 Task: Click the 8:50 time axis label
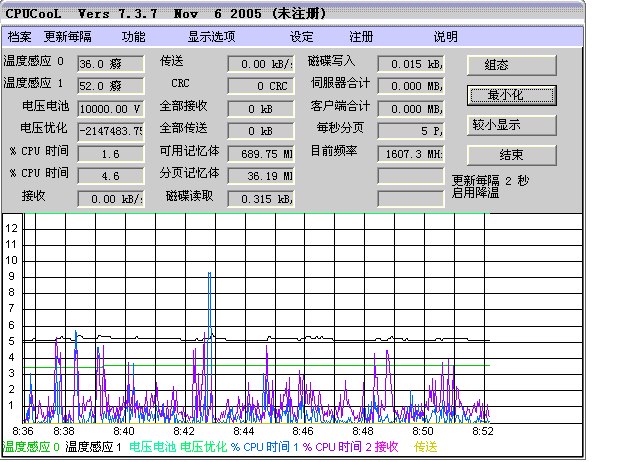tap(423, 431)
